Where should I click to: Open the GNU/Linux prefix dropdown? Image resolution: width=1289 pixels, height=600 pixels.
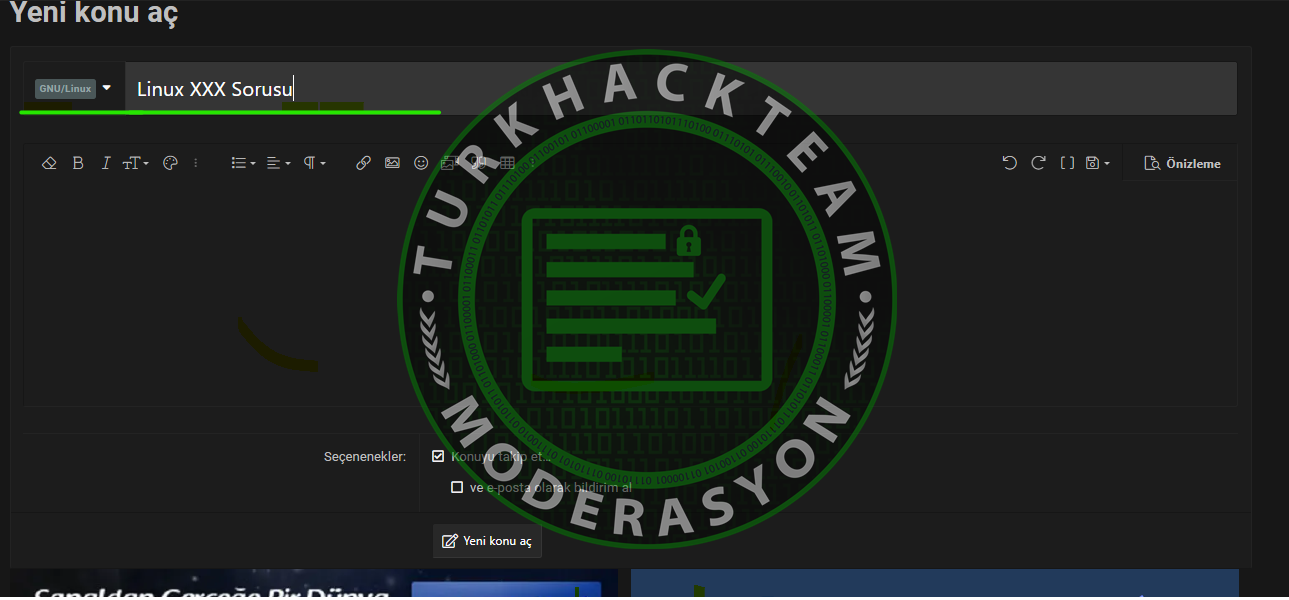pyautogui.click(x=74, y=88)
